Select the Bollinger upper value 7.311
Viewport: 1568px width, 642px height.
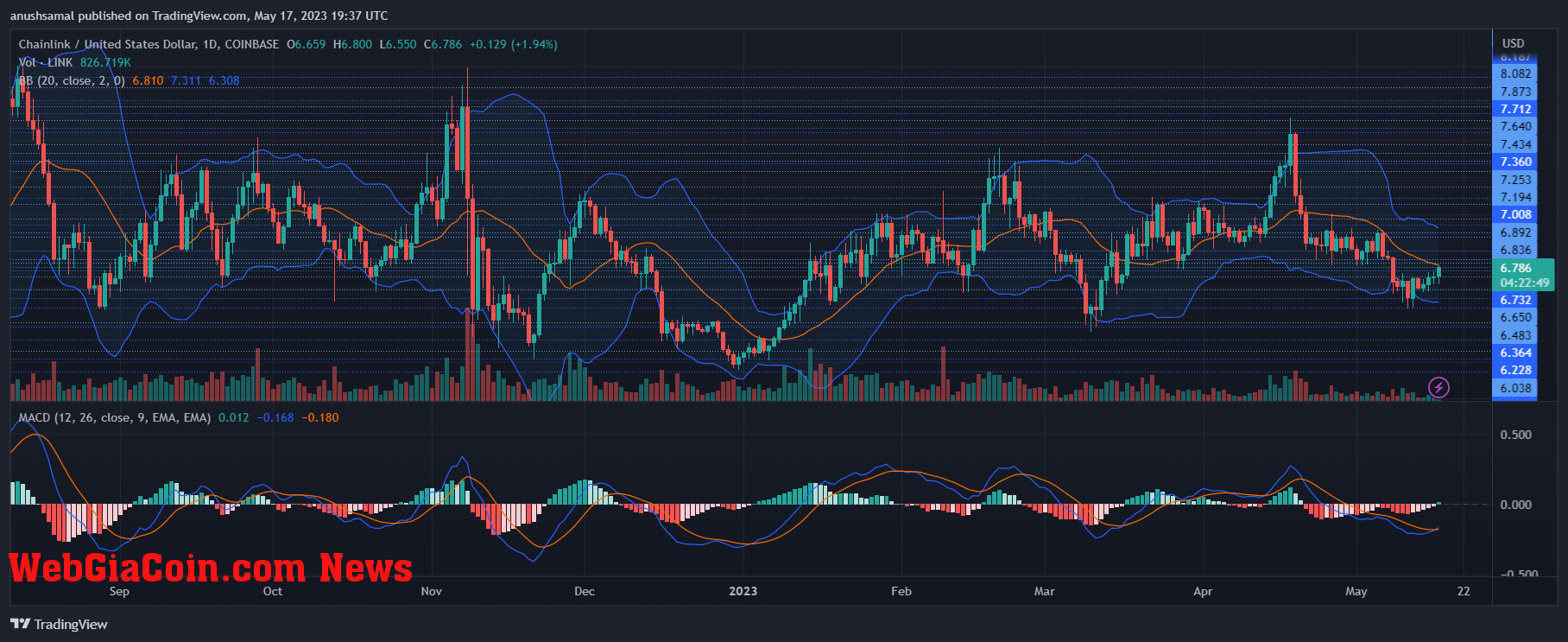coord(186,80)
